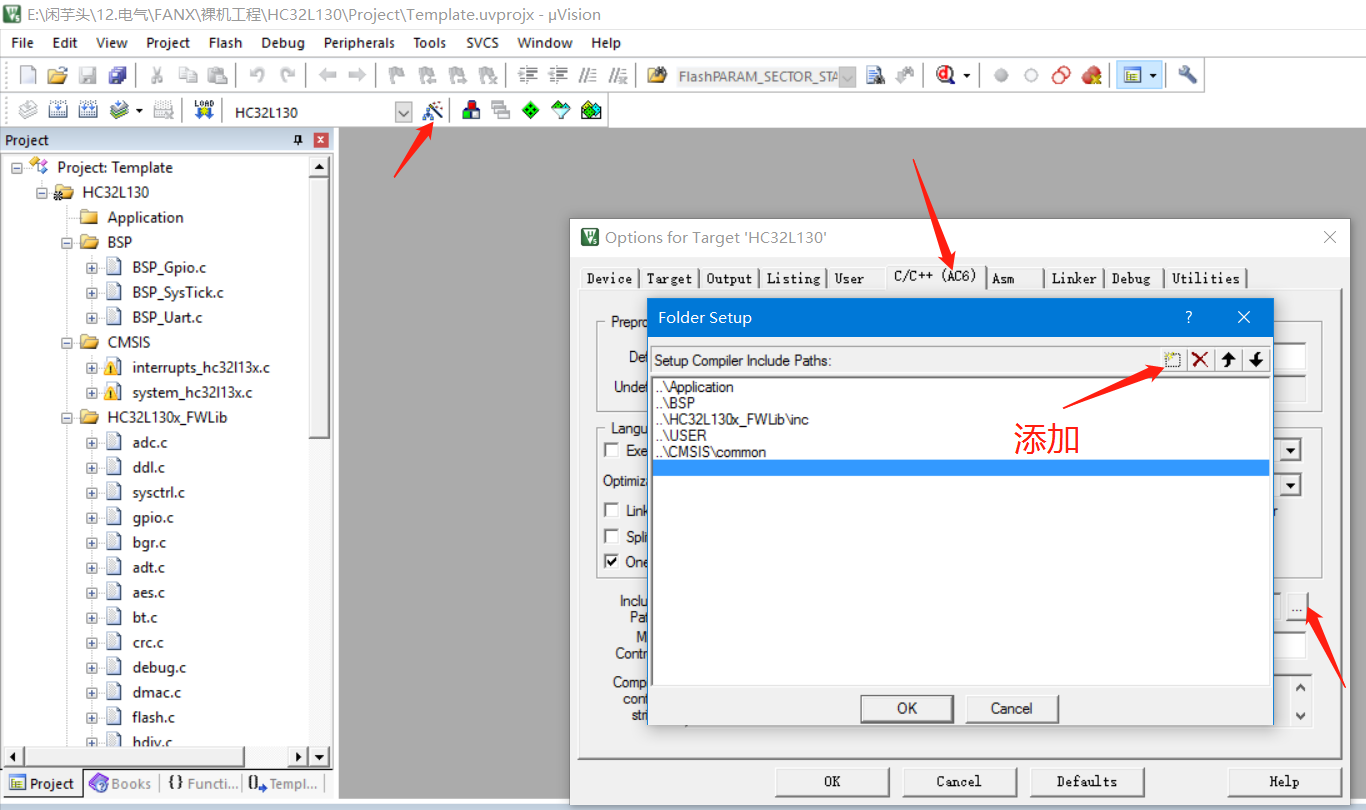1366x810 pixels.
Task: Switch to the Output tab
Action: [x=729, y=279]
